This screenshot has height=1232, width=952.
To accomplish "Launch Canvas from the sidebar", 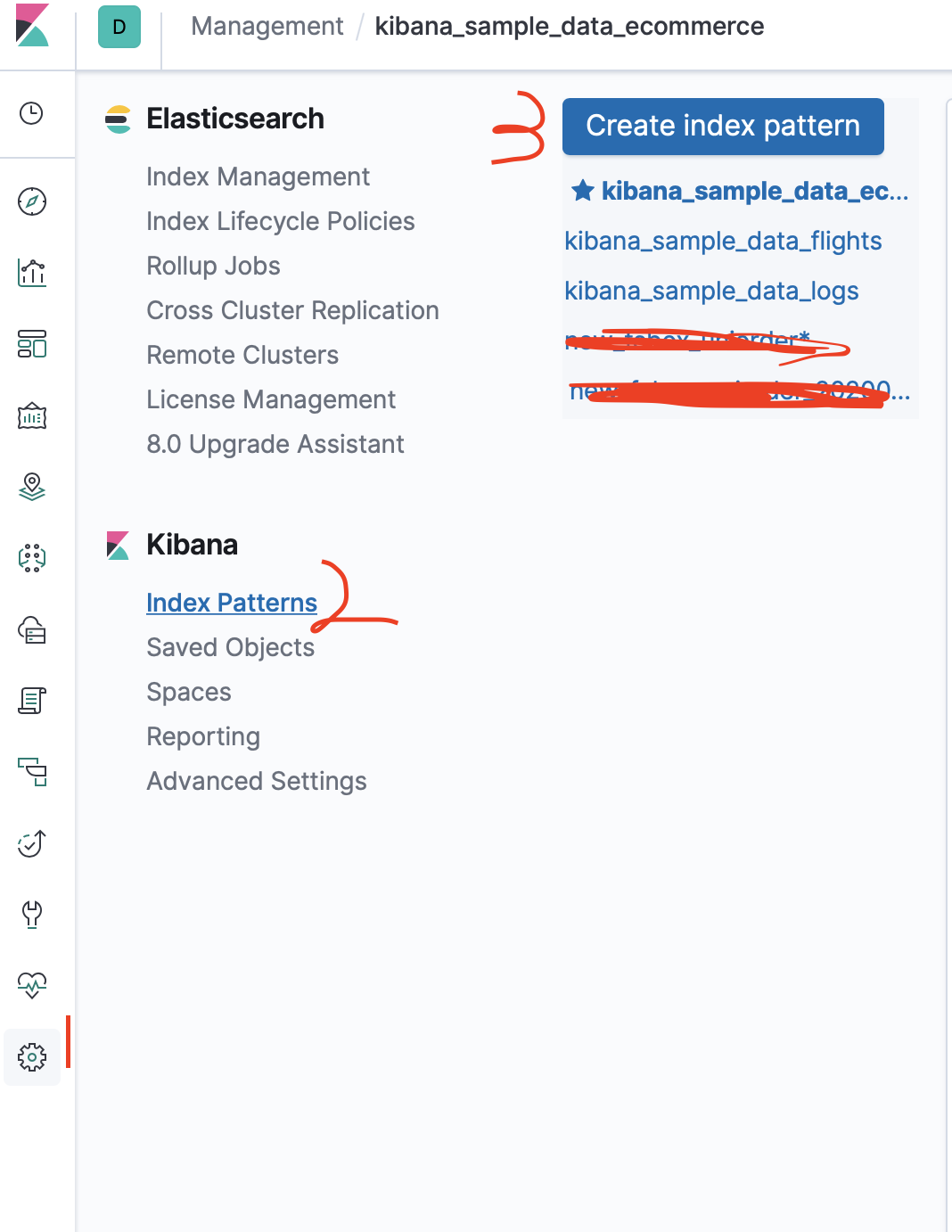I will [32, 415].
